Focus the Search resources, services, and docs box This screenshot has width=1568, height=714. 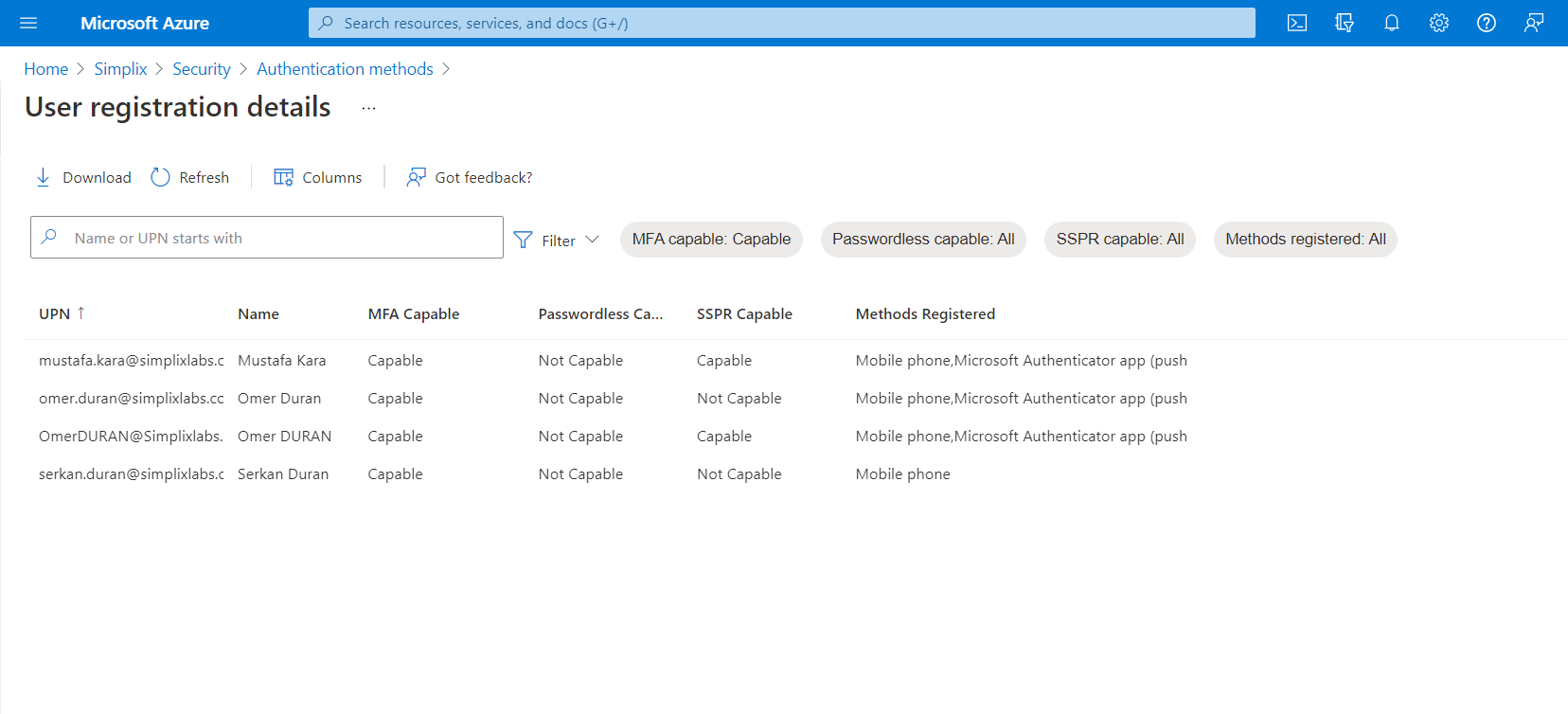coord(782,23)
